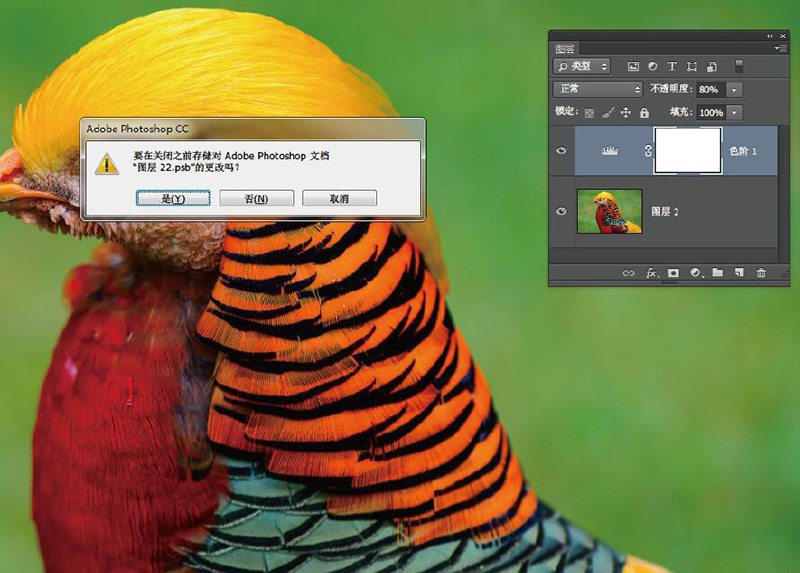Open the fx layer style menu
The image size is (800, 573).
[651, 272]
